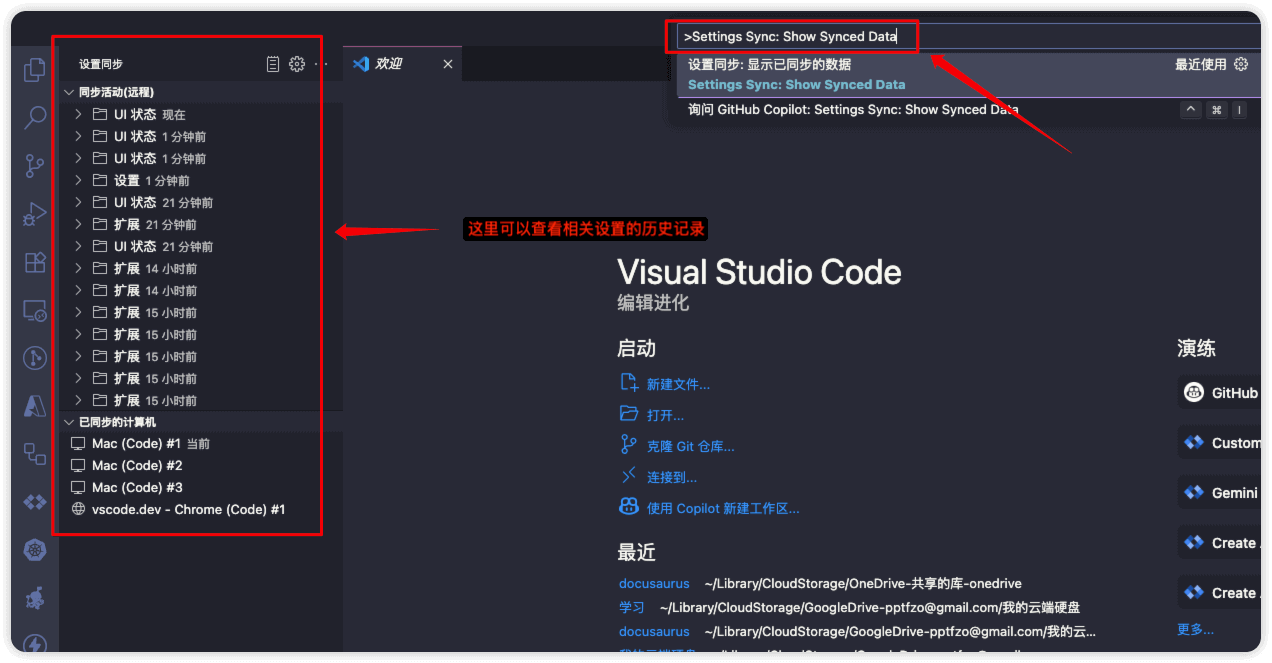Click the Gemini walkthrough diamond icon
Image resolution: width=1272 pixels, height=663 pixels.
point(1194,492)
